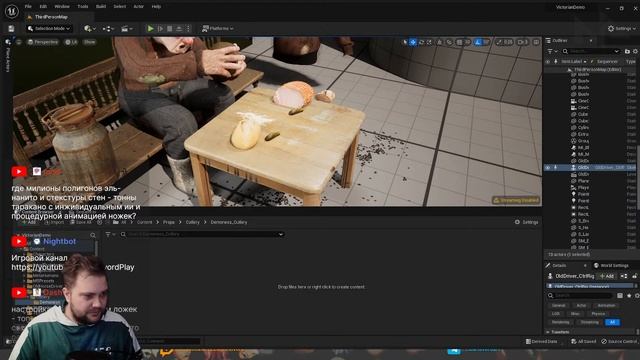
Task: Open camera speed setting in viewport
Action: [x=523, y=42]
